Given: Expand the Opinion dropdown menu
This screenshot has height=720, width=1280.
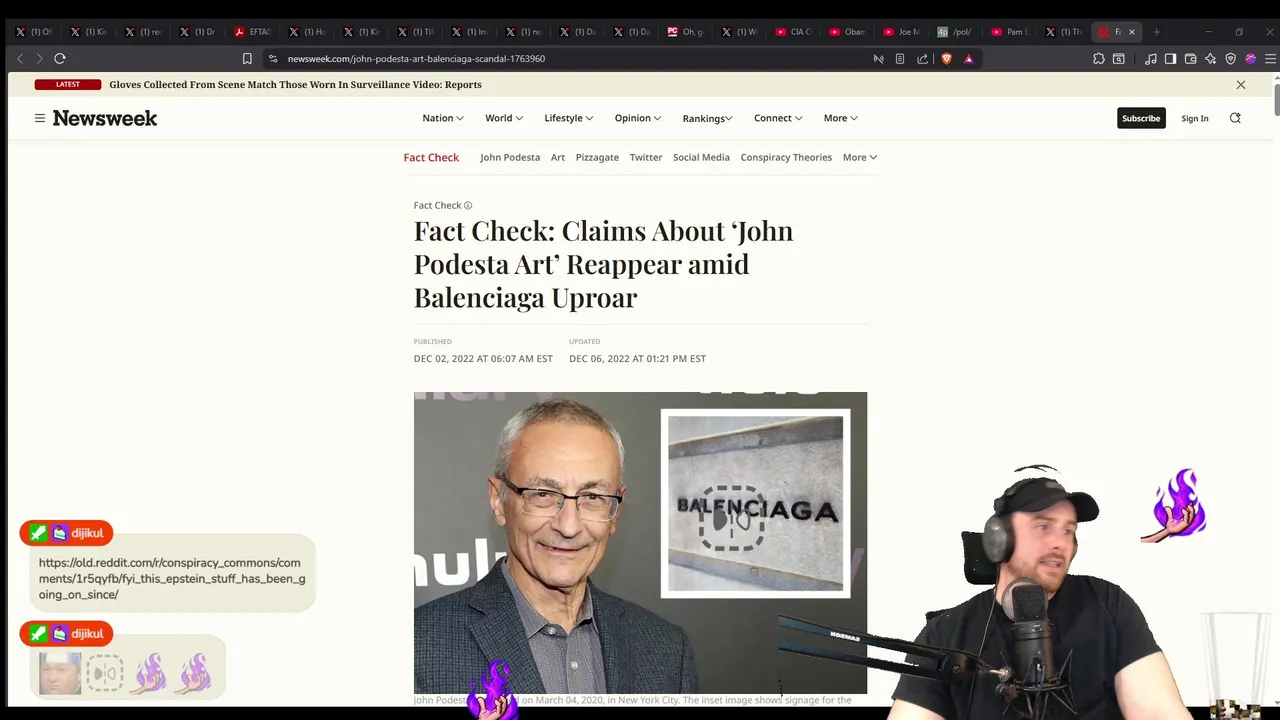Looking at the screenshot, I should point(637,118).
